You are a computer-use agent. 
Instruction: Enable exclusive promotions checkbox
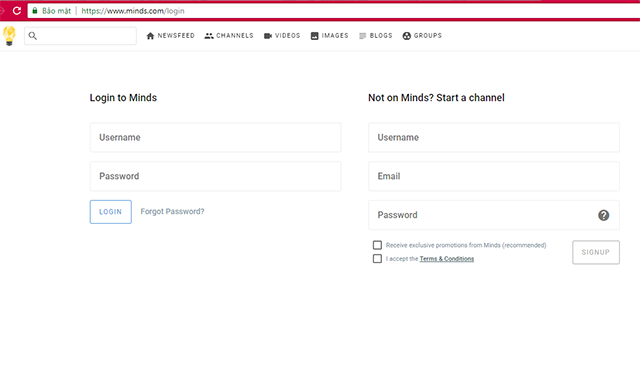pyautogui.click(x=377, y=245)
